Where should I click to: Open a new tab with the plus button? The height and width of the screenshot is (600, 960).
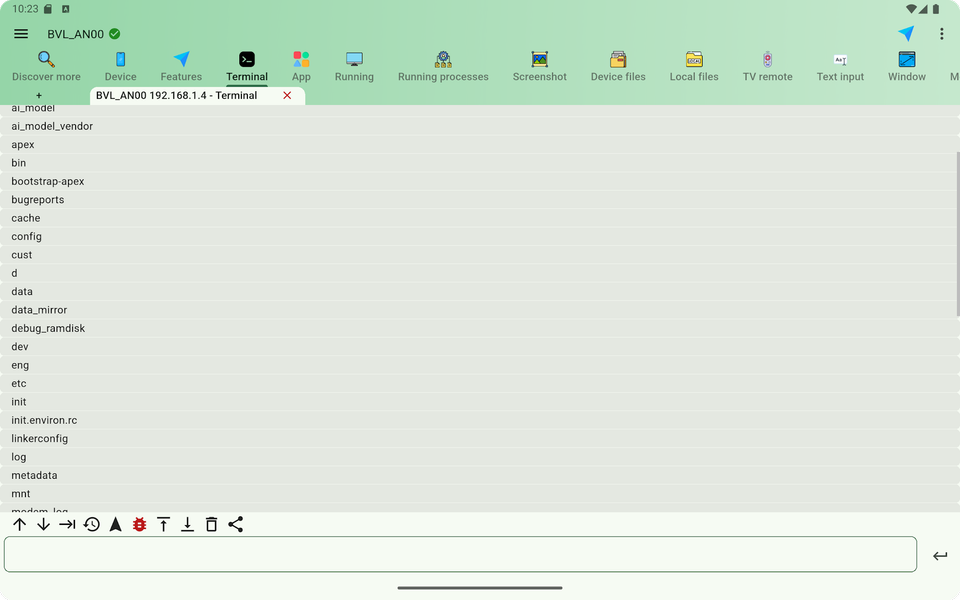(x=38, y=95)
